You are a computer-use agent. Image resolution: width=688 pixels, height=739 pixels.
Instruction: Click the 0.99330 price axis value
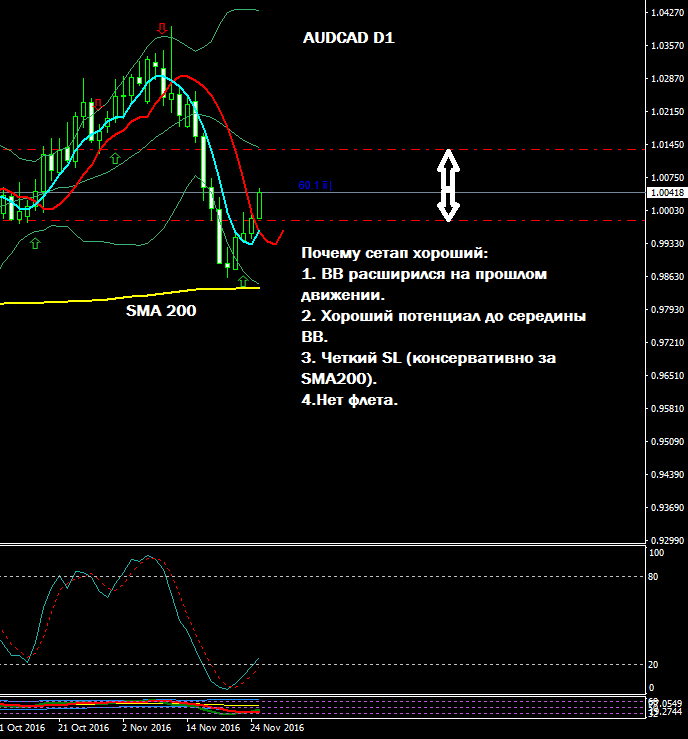[x=667, y=244]
